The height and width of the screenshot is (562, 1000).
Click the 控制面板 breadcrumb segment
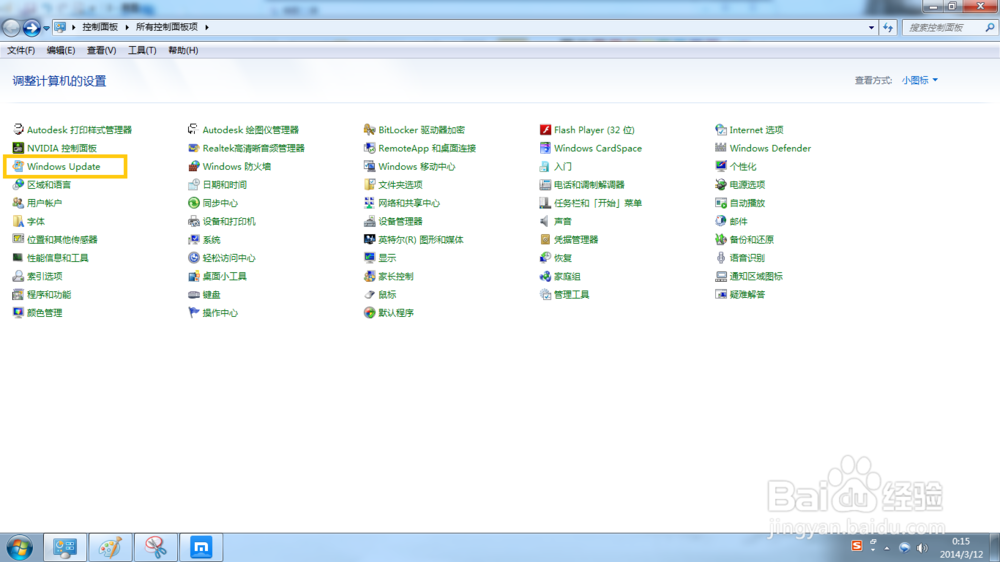click(x=100, y=27)
